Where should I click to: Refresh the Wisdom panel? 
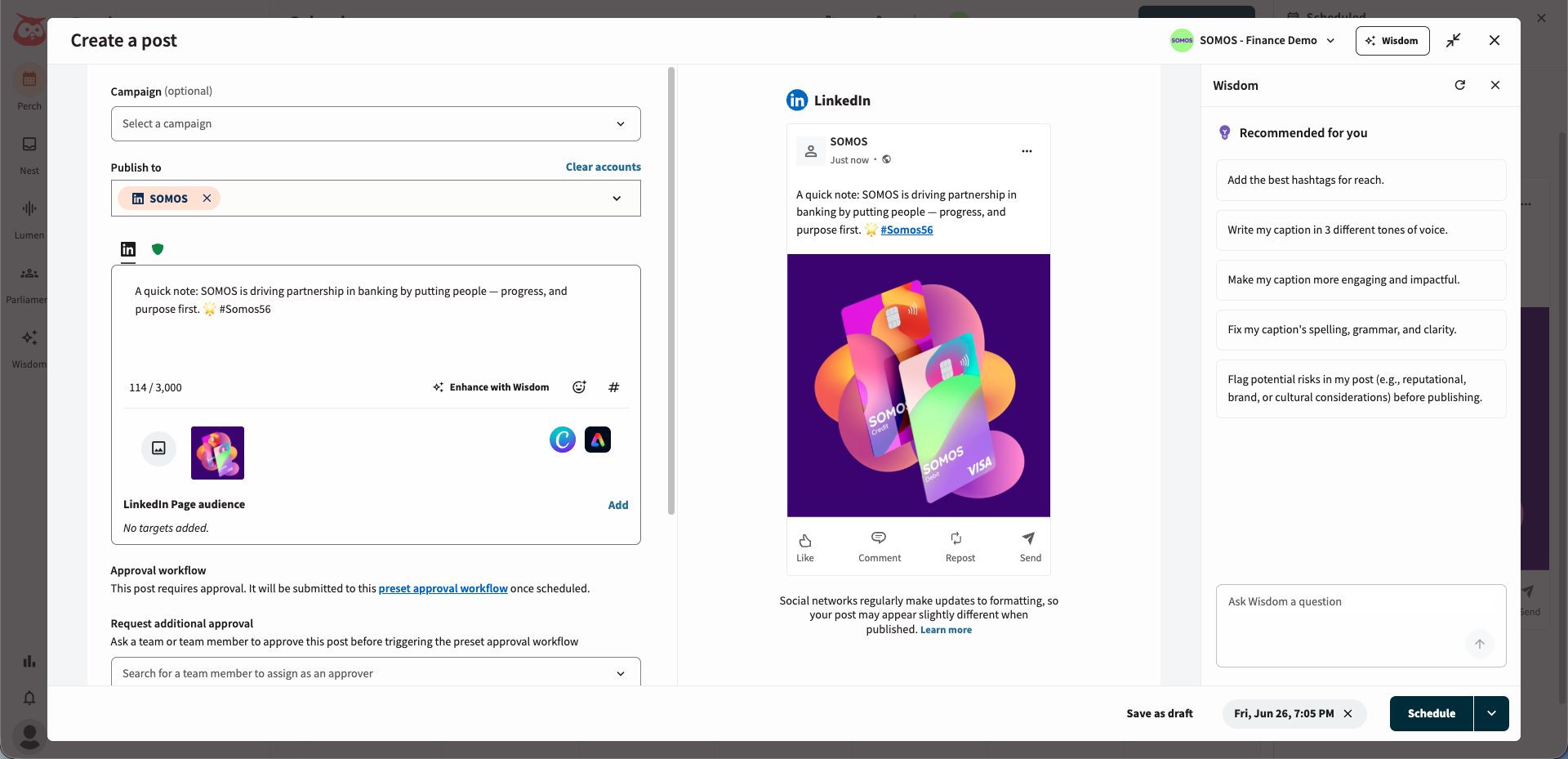click(x=1460, y=85)
